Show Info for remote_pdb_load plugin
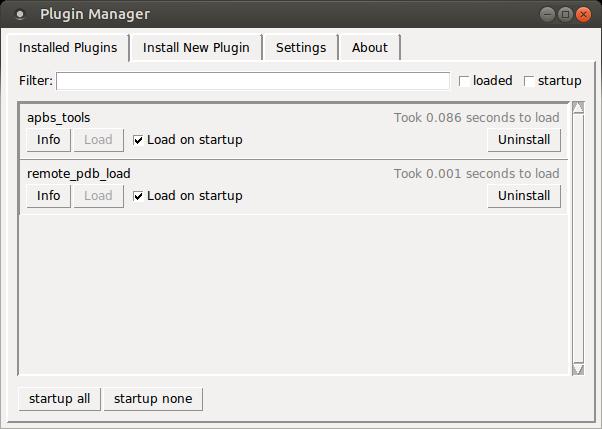This screenshot has height=429, width=602. tap(49, 196)
